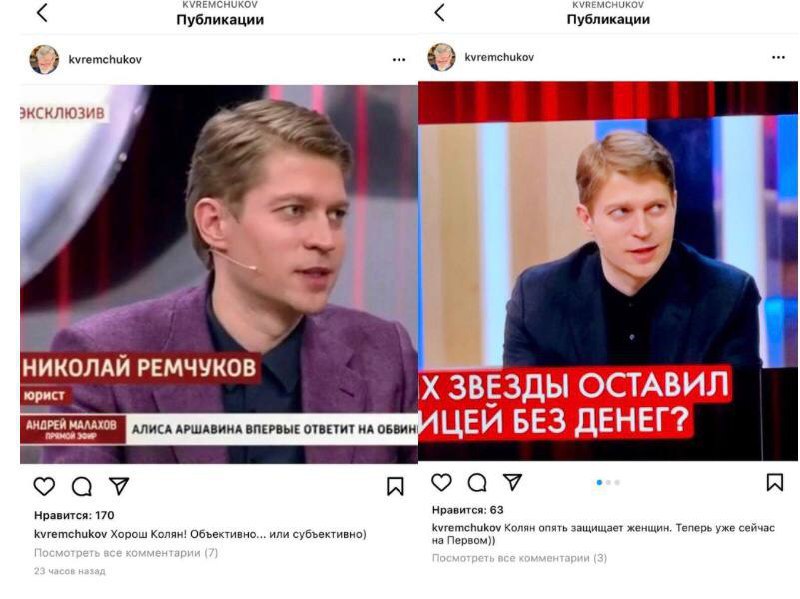Tap the back arrow on the left post
This screenshot has height=599, width=800.
(42, 13)
